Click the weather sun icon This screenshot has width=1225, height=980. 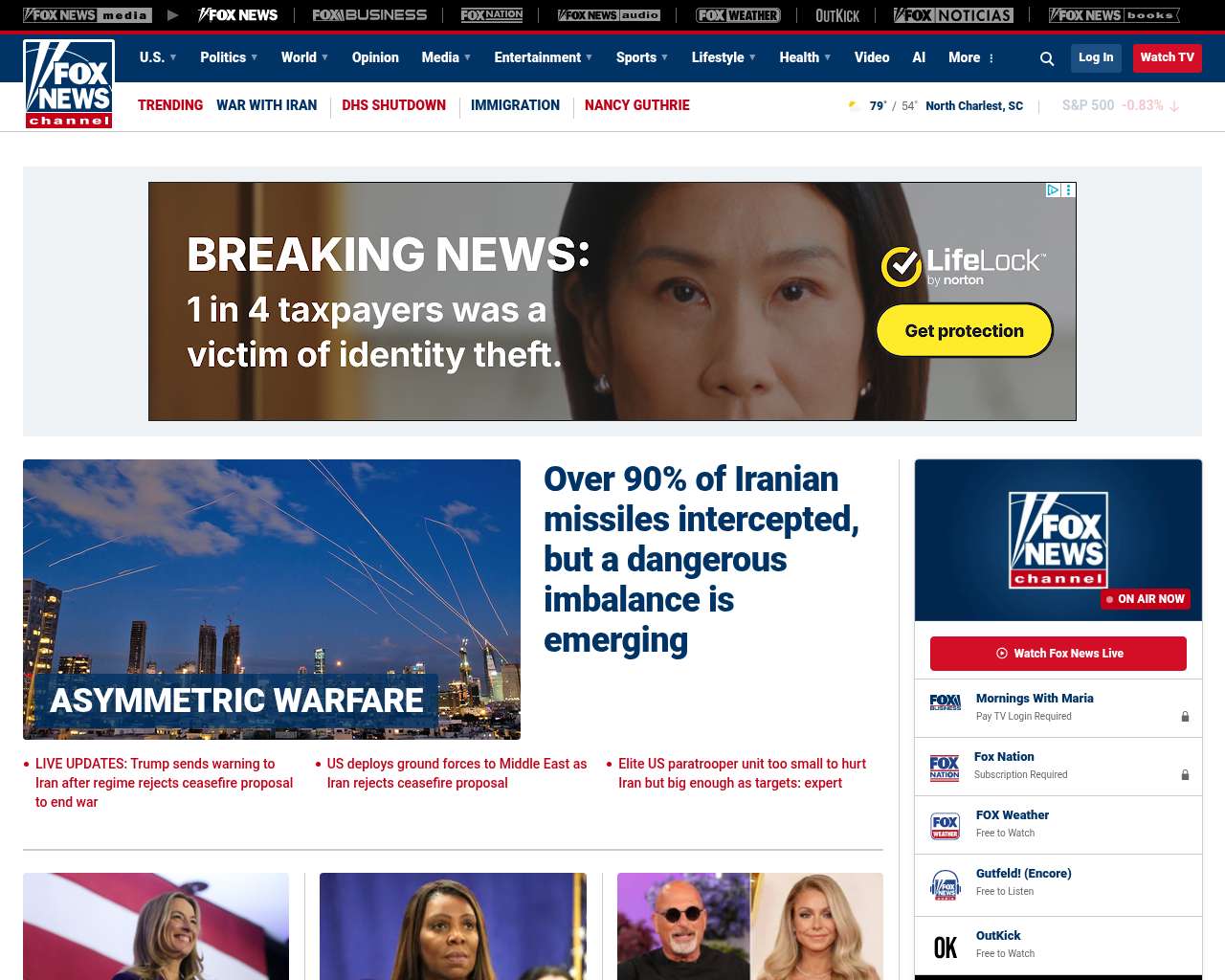pyautogui.click(x=854, y=106)
